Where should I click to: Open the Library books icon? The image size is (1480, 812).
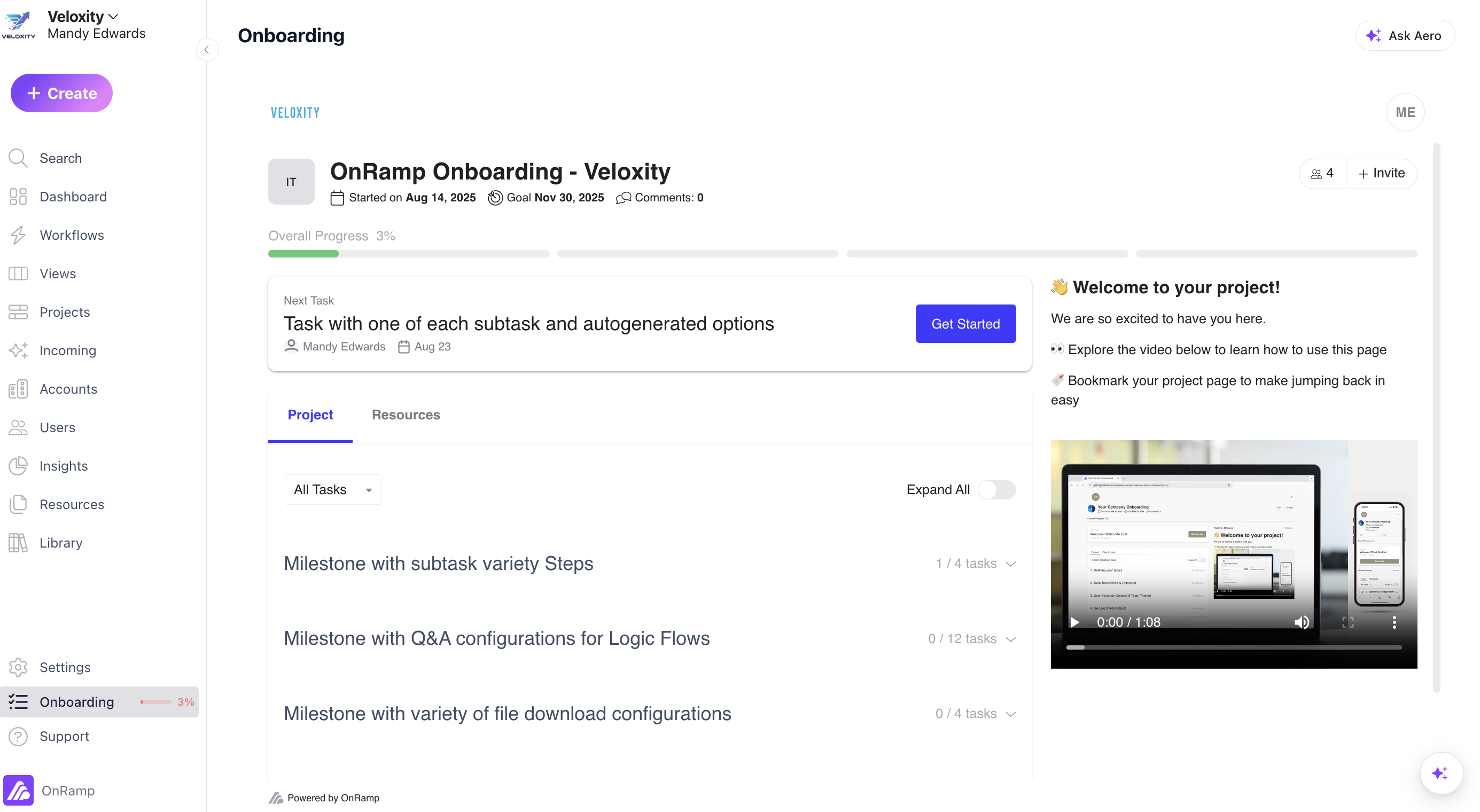point(18,543)
